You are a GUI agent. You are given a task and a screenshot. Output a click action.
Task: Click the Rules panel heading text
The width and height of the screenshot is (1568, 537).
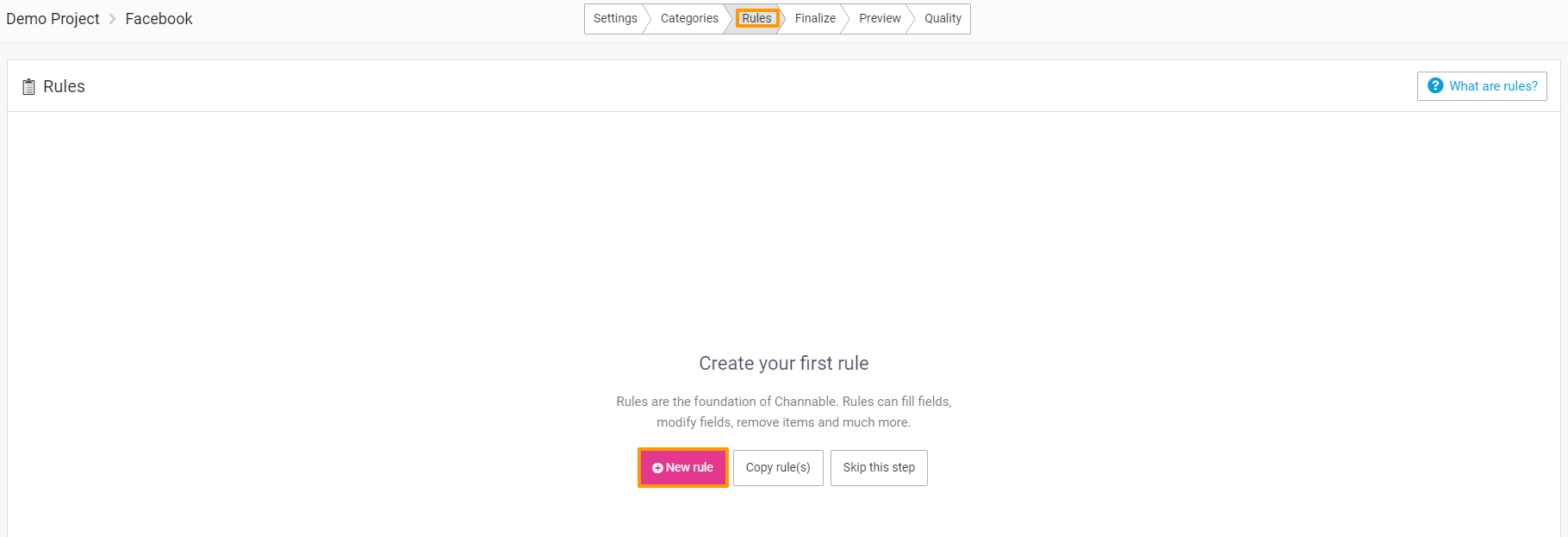(64, 86)
